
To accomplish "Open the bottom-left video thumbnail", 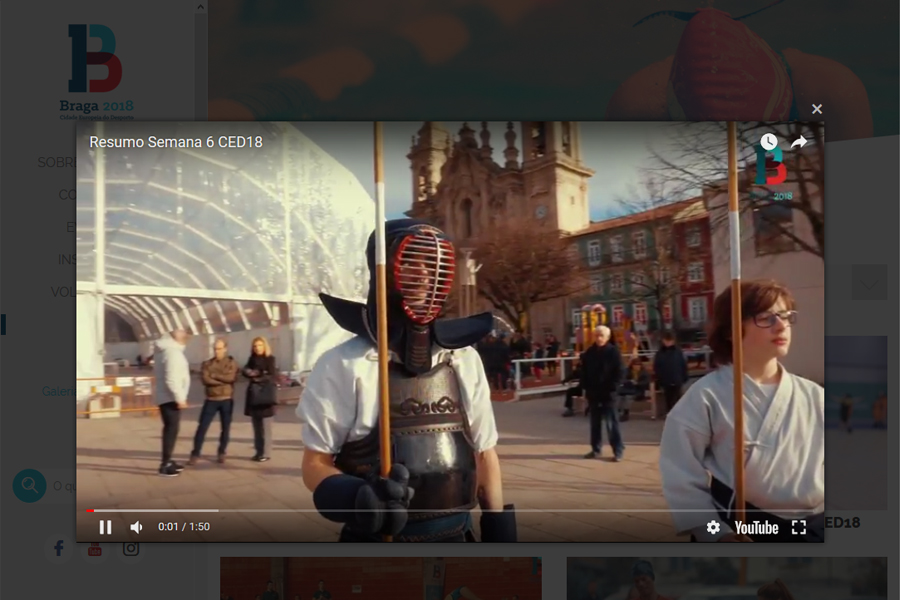I will click(381, 578).
